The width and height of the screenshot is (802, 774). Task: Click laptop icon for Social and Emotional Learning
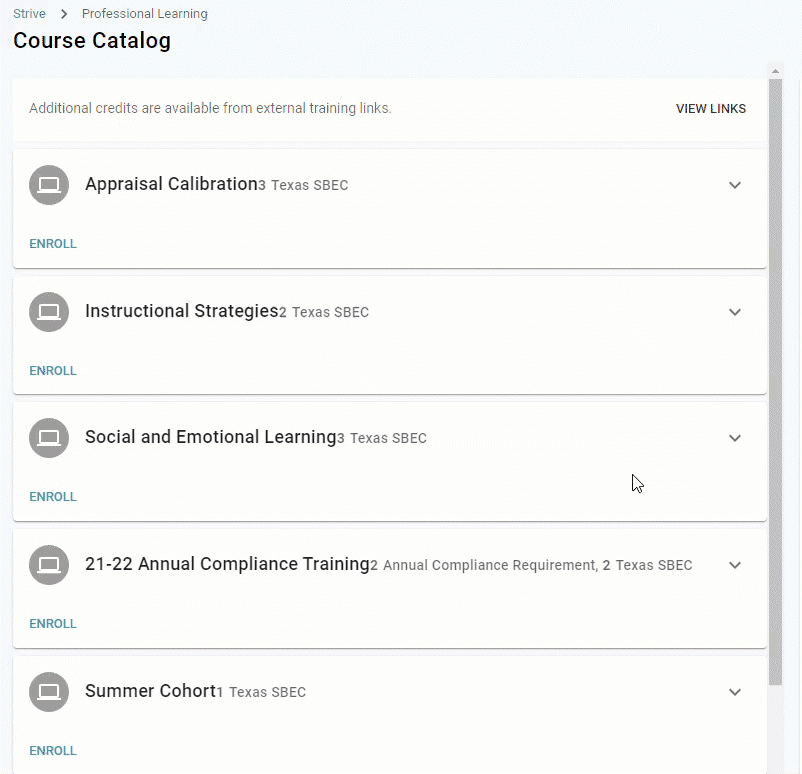49,438
